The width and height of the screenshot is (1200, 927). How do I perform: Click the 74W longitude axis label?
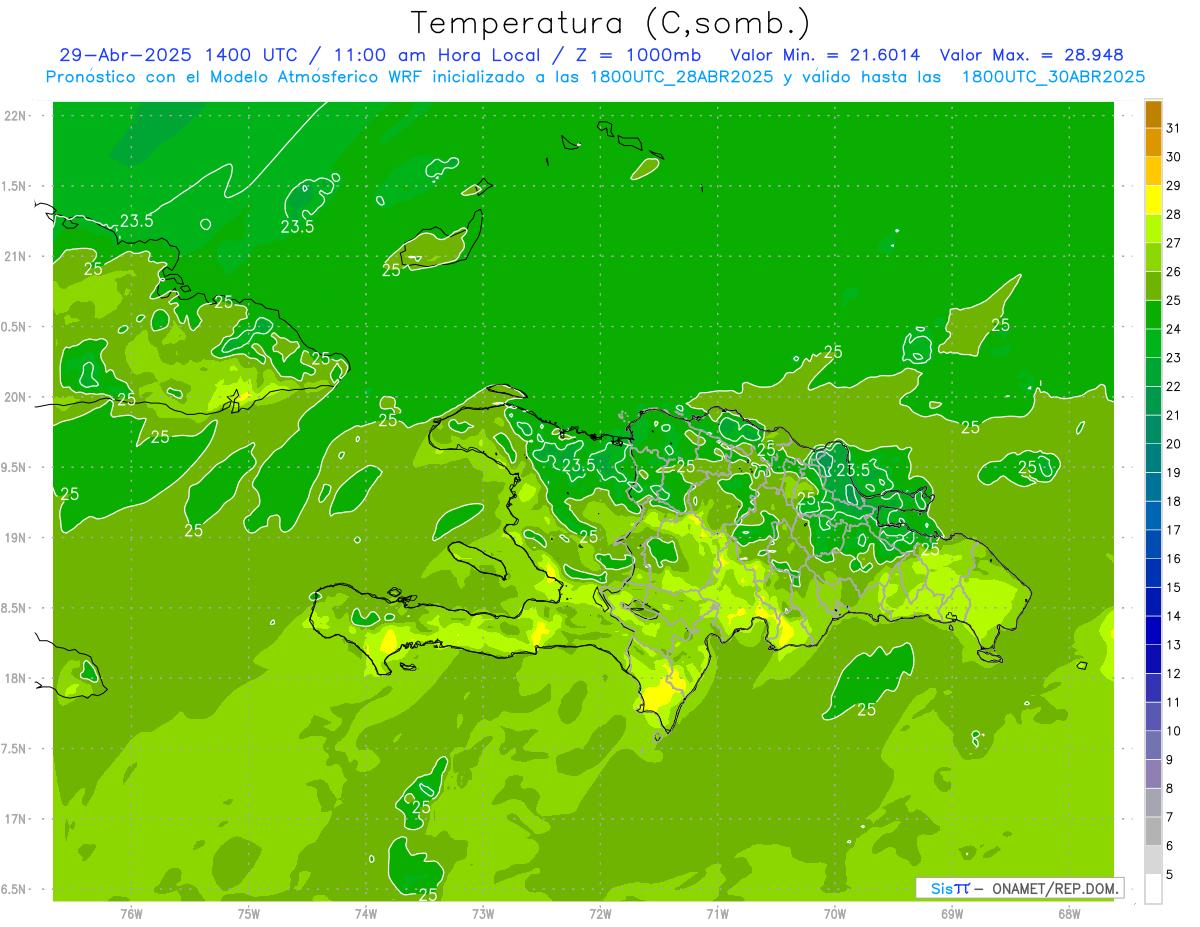tap(365, 913)
